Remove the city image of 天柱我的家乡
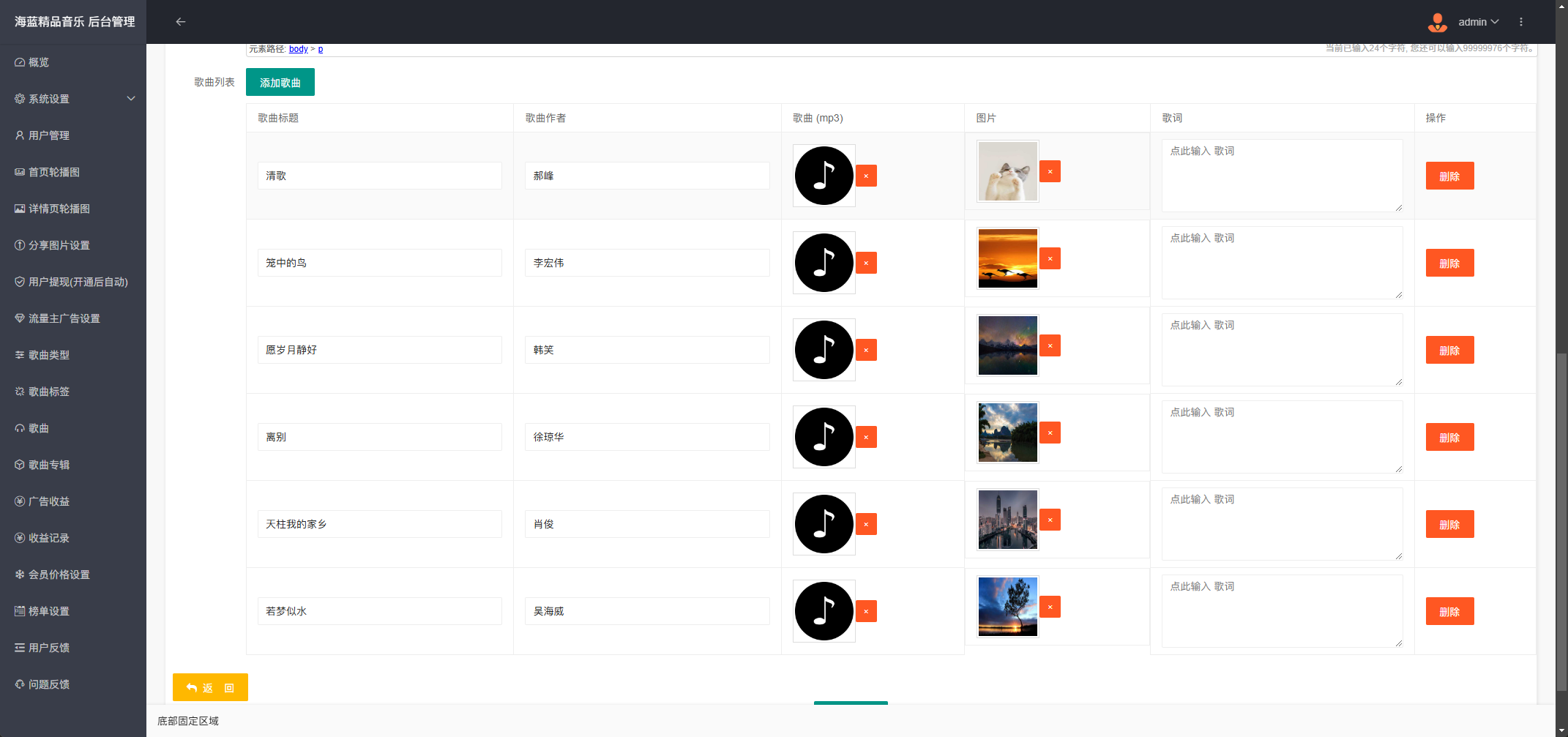1568x737 pixels. tap(1050, 520)
